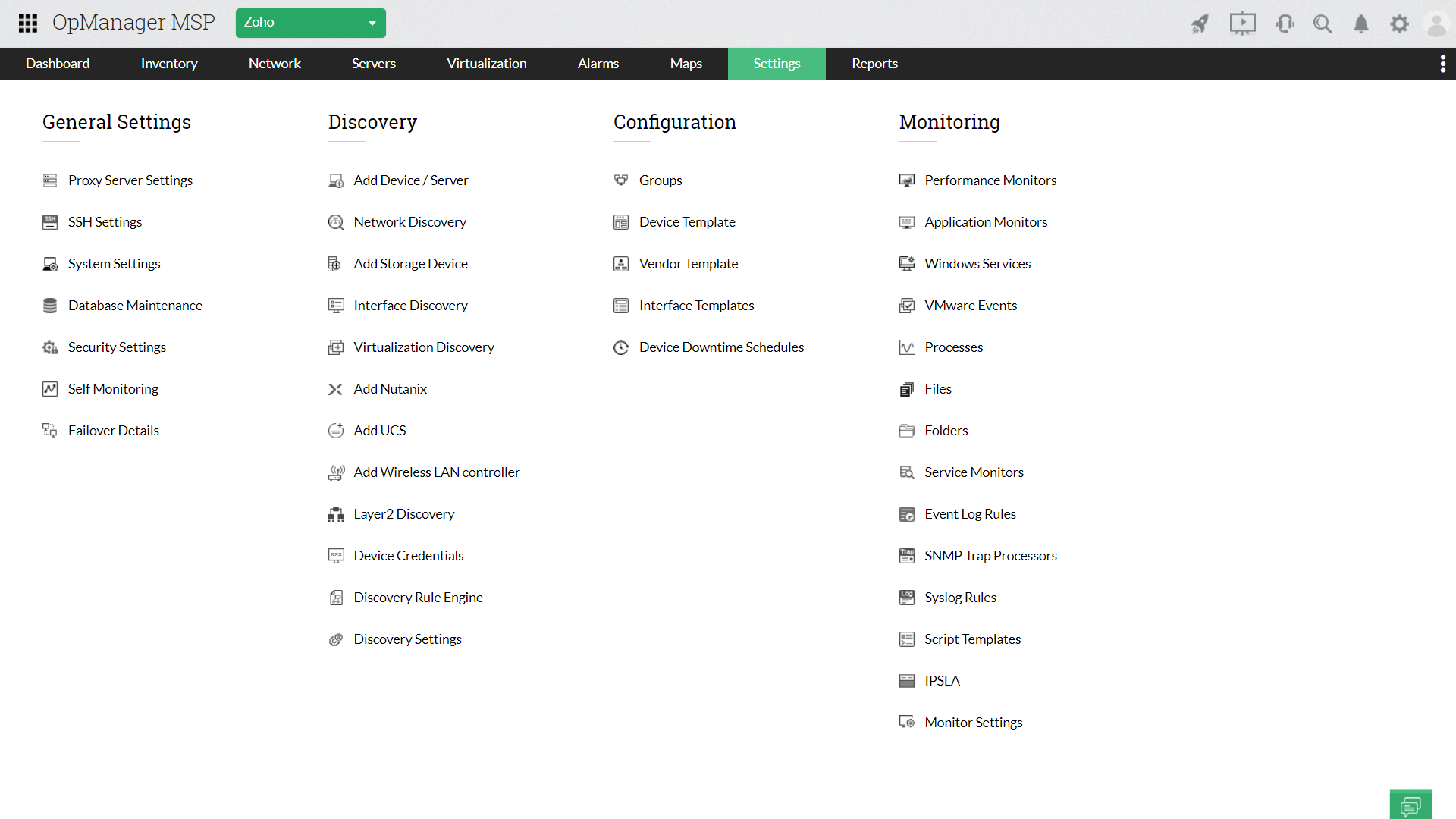1456x819 pixels.
Task: Go to the Reports tab
Action: [x=874, y=64]
